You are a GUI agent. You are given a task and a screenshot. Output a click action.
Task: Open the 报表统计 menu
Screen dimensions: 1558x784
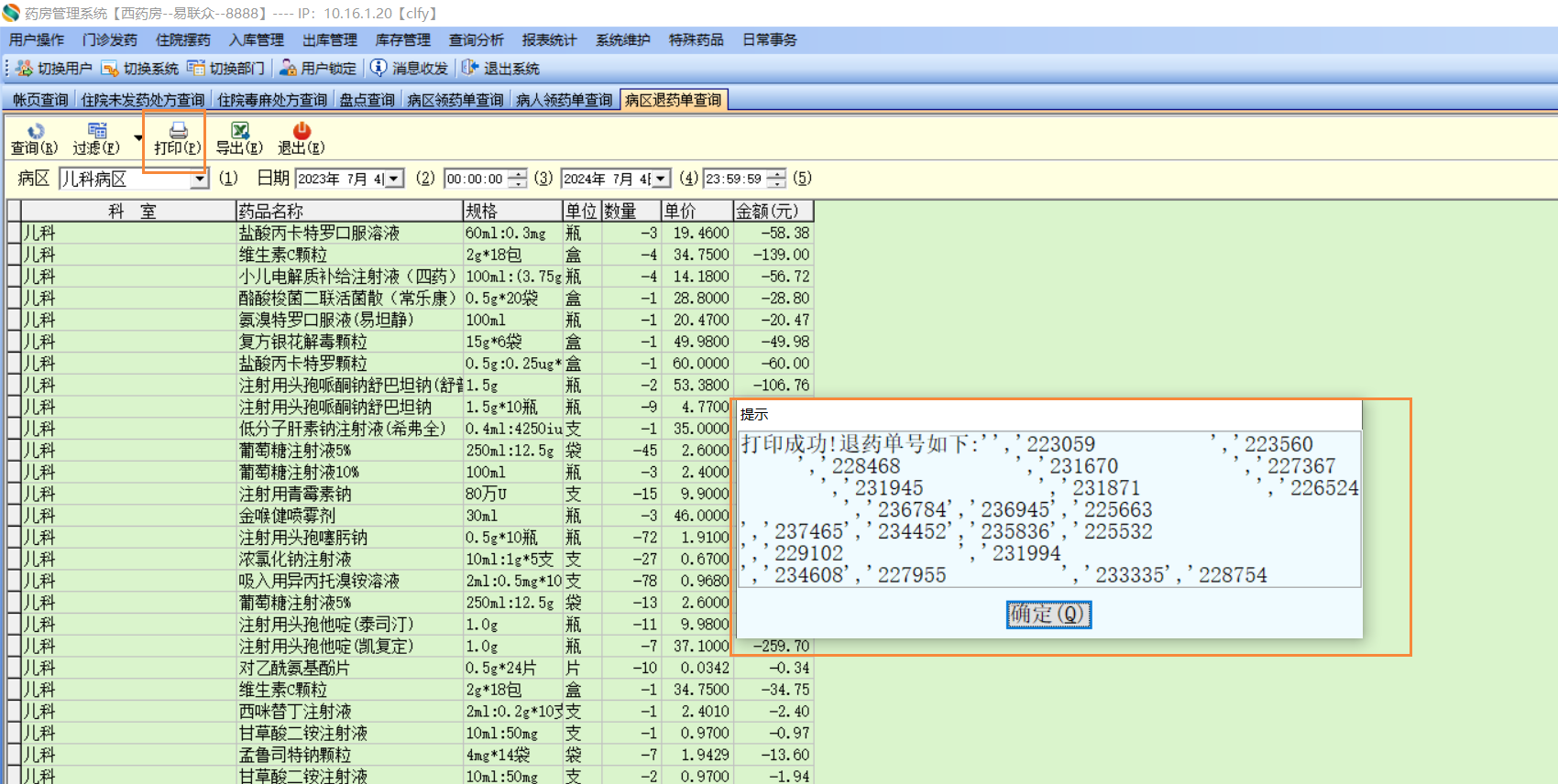coord(550,40)
